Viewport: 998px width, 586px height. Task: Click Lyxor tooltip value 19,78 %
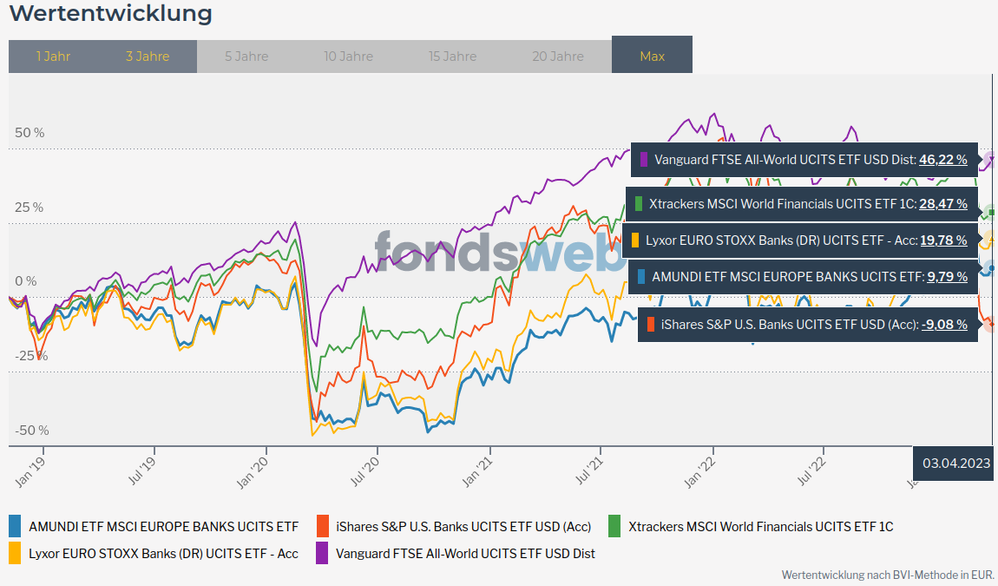tap(943, 240)
